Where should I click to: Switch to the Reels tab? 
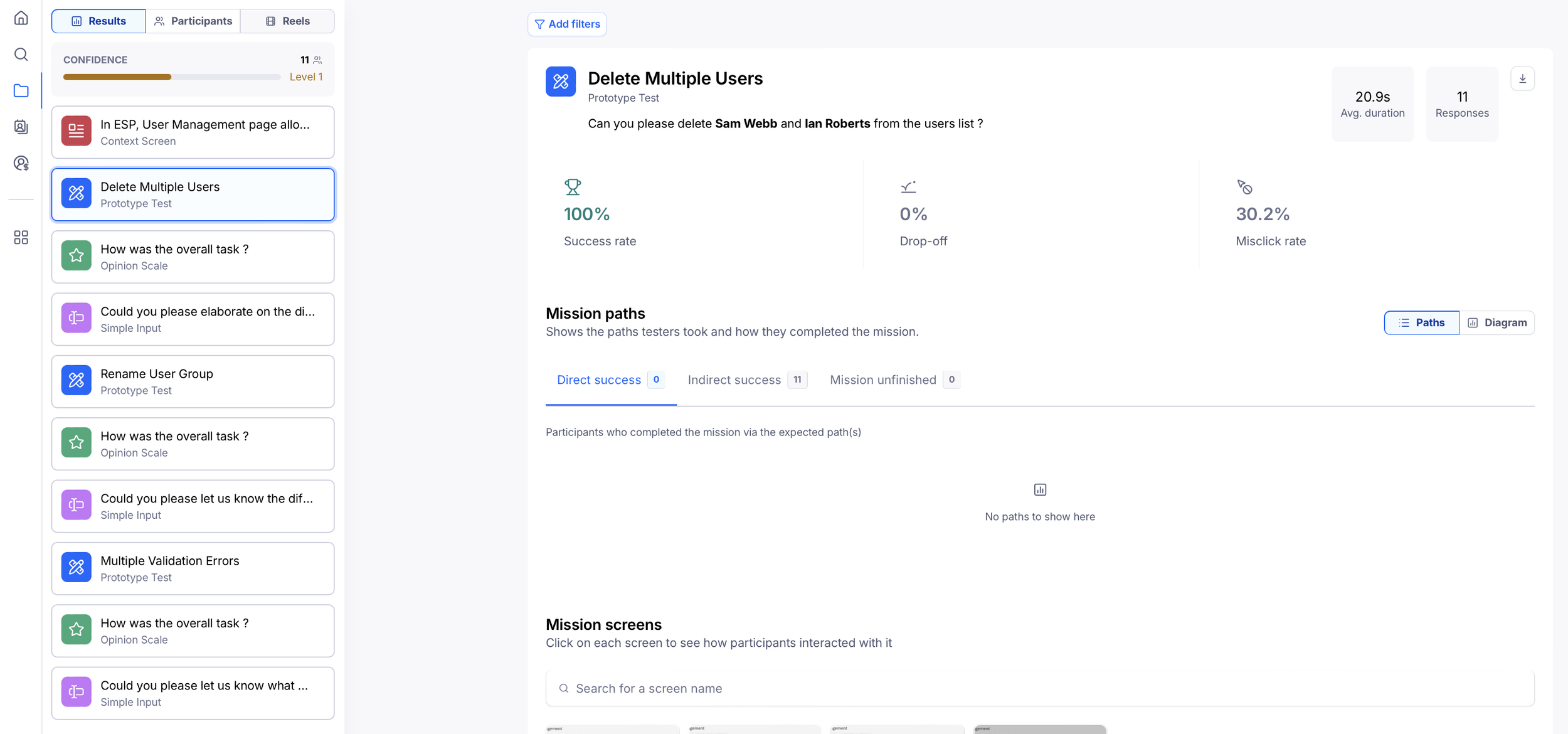click(287, 21)
